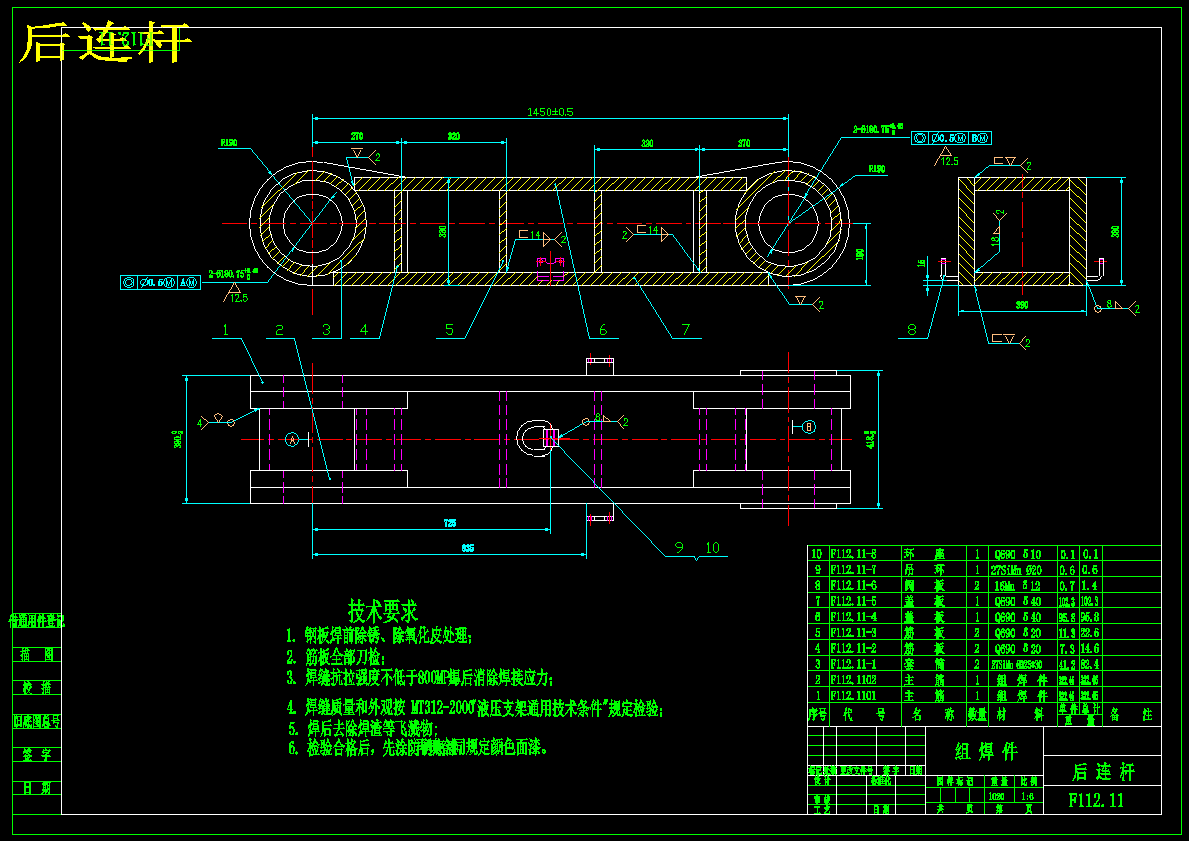
Task: Select the 名称 column header
Action: click(x=933, y=714)
